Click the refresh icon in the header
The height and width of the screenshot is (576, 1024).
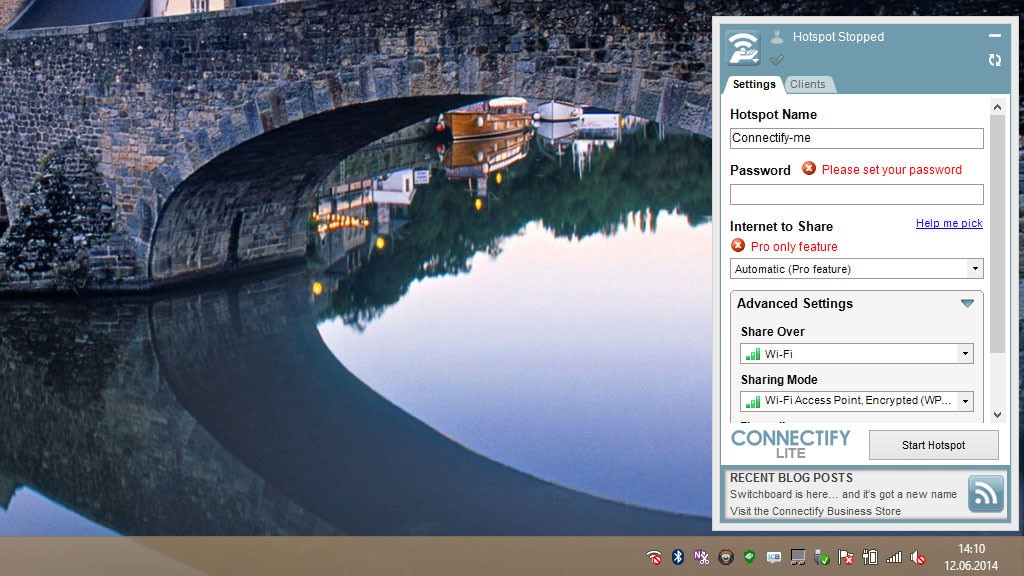tap(995, 60)
